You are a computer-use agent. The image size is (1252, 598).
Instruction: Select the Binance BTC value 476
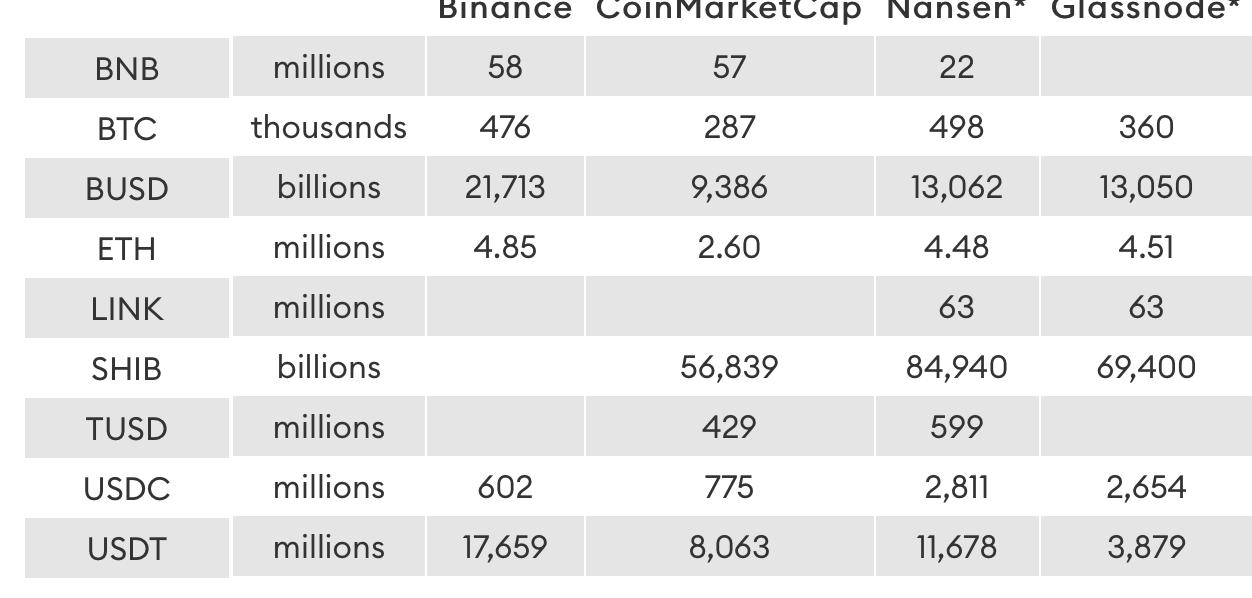[x=505, y=127]
